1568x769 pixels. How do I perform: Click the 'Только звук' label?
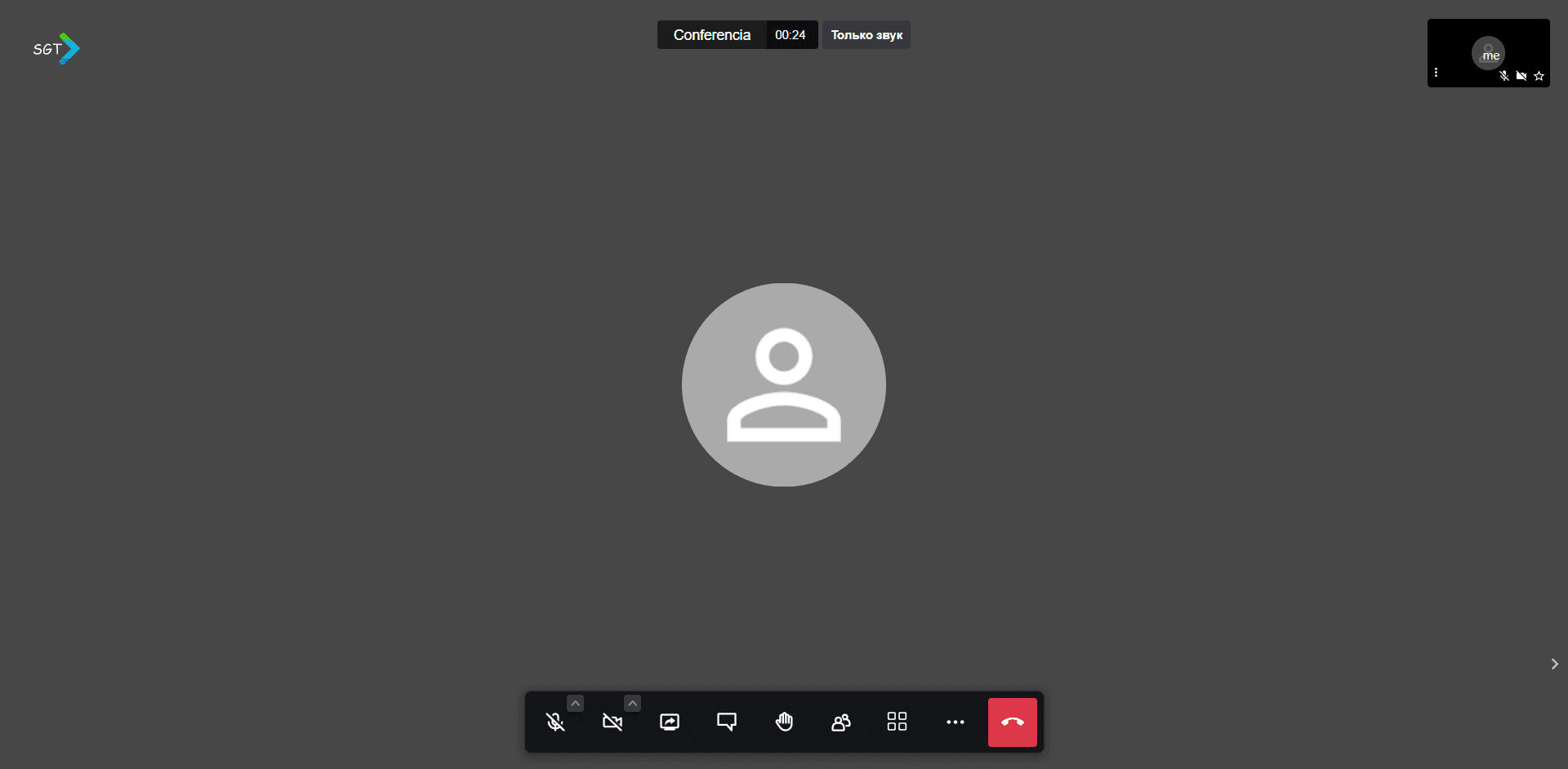click(x=866, y=35)
